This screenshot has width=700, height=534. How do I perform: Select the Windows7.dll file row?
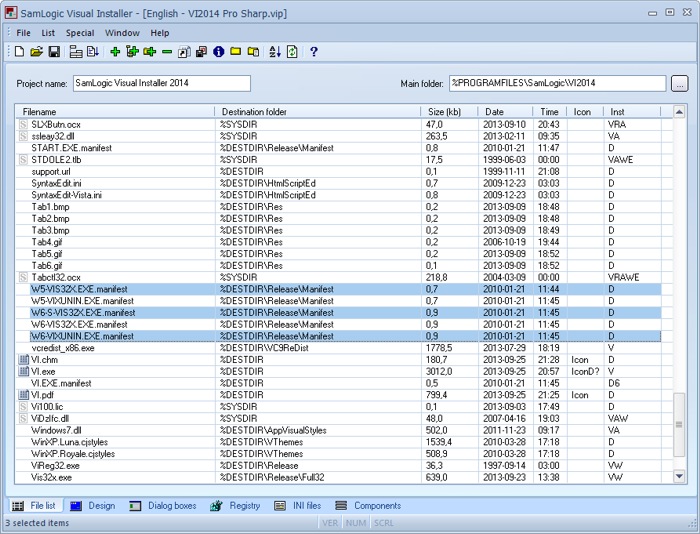coord(338,430)
